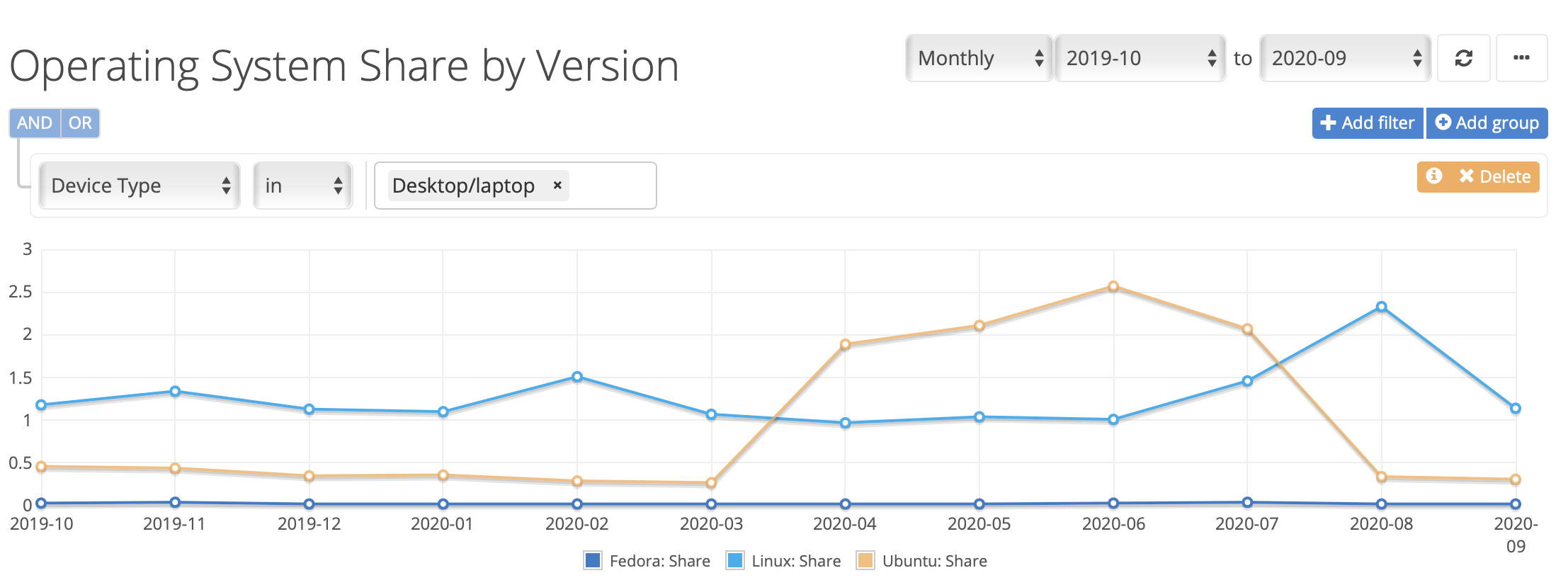Click the Add group button
This screenshot has width=1568, height=585.
[x=1487, y=123]
